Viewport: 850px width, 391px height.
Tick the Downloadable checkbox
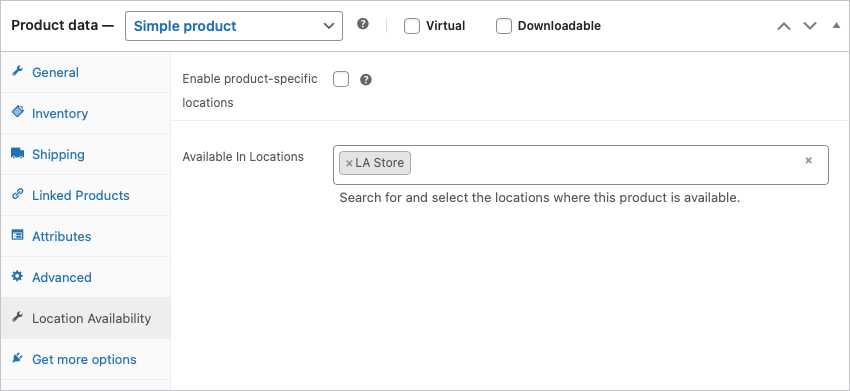coord(504,26)
